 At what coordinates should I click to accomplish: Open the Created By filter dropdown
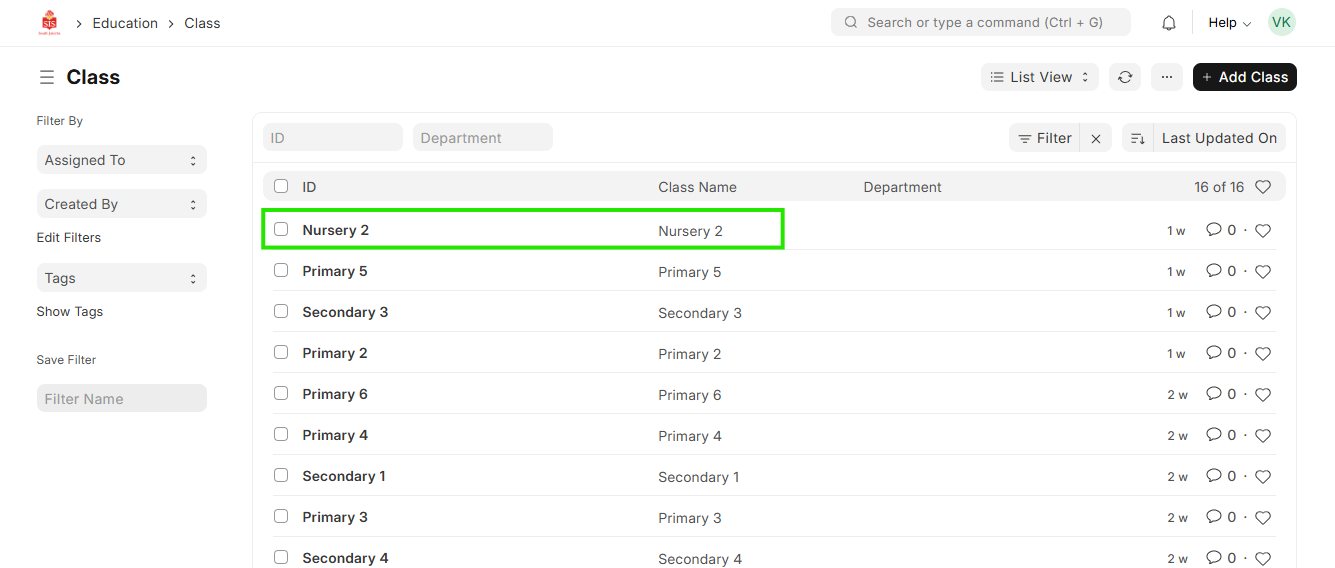tap(121, 204)
